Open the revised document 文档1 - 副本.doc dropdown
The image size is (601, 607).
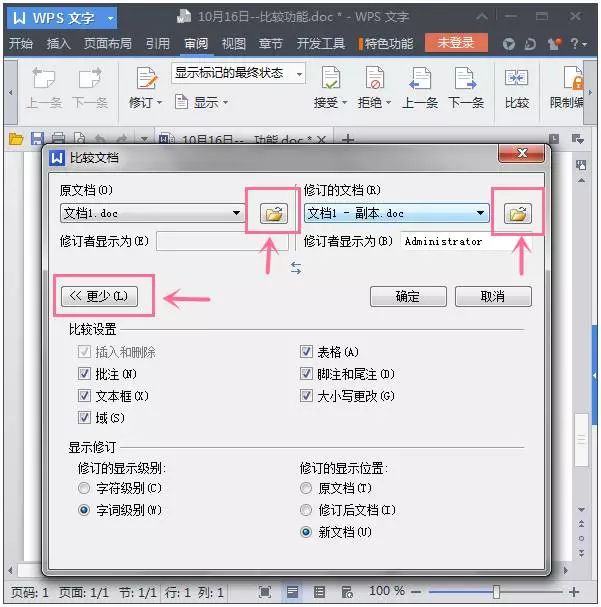pos(480,213)
